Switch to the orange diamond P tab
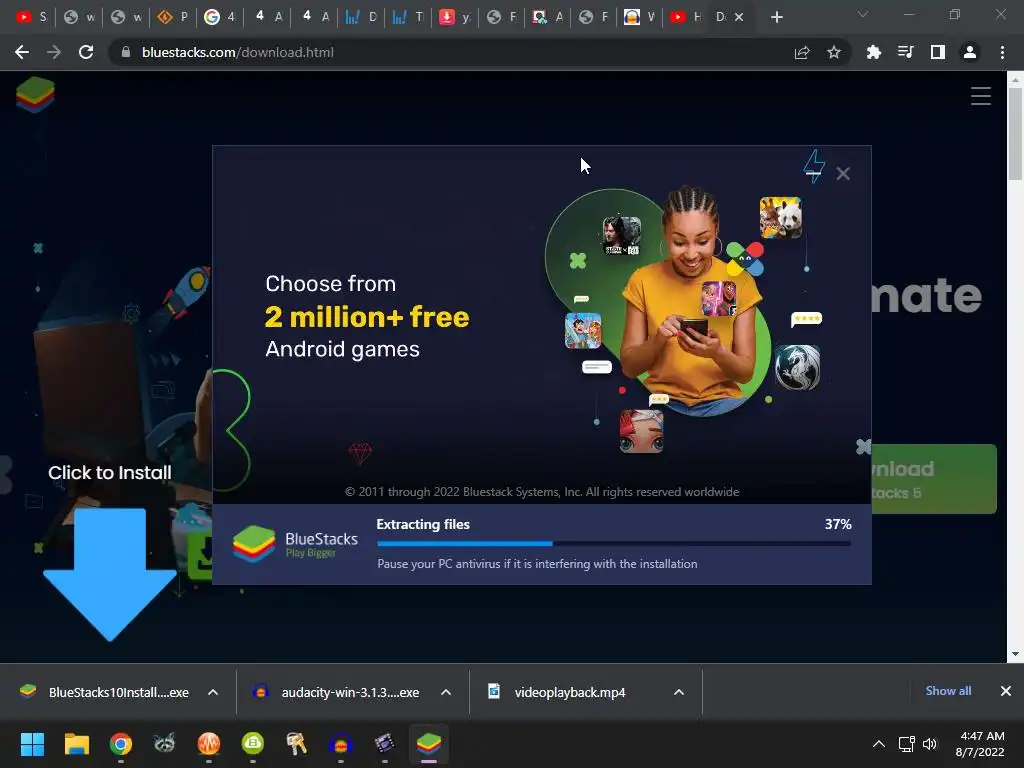 172,17
